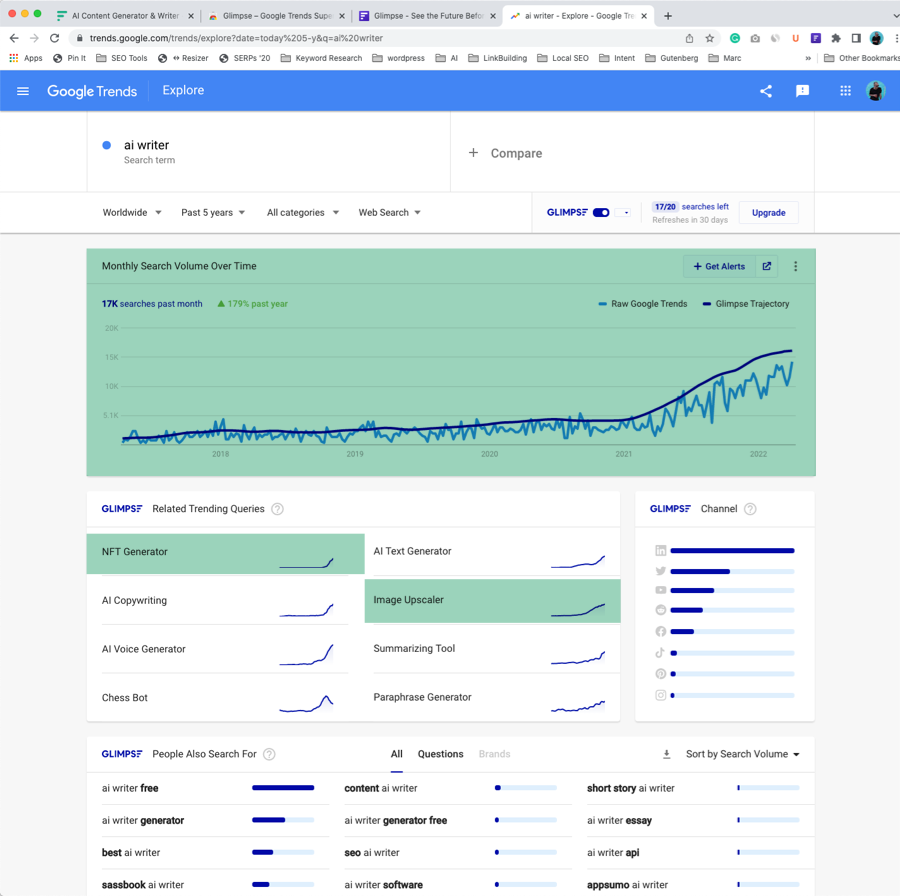Open the send feedback icon
The height and width of the screenshot is (896, 900).
pyautogui.click(x=802, y=91)
